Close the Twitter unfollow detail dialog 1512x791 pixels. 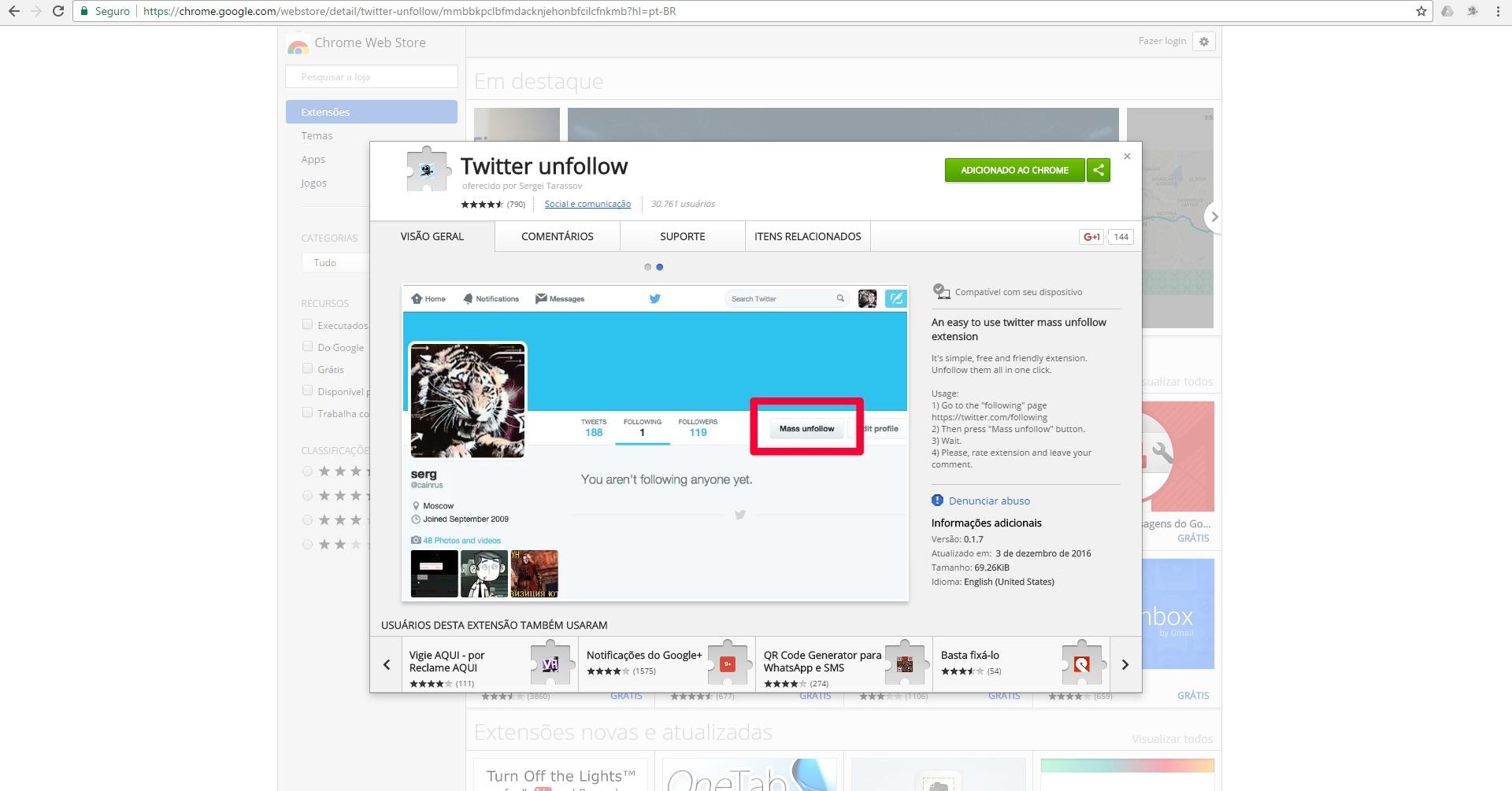(x=1127, y=157)
